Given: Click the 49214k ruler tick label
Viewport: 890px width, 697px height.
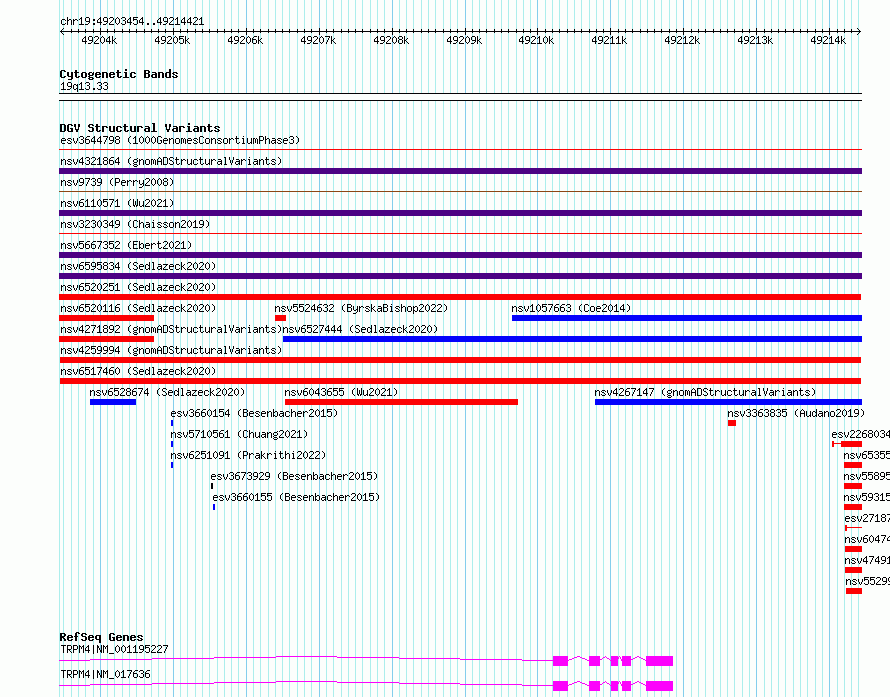Looking at the screenshot, I should point(828,40).
